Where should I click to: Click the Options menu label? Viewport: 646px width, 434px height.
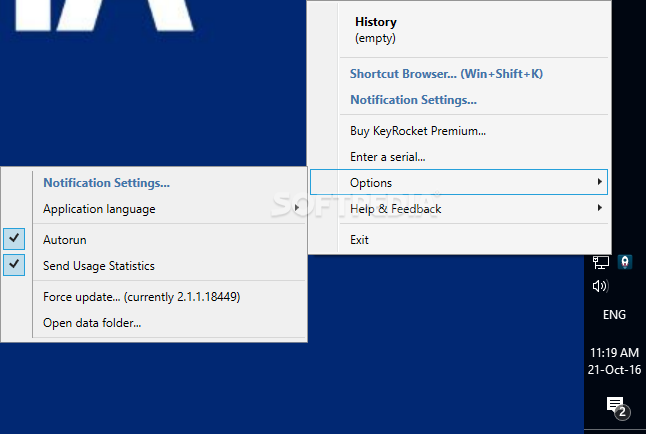371,183
